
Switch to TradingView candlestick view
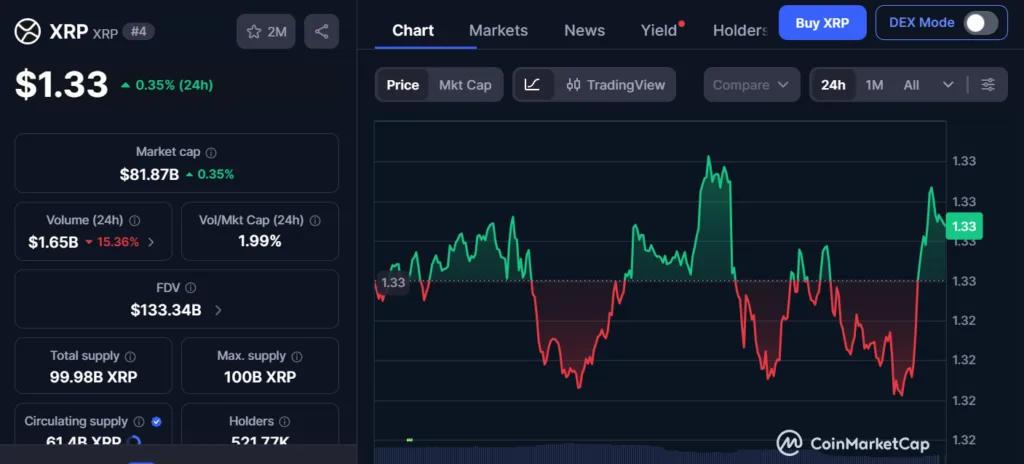[615, 85]
